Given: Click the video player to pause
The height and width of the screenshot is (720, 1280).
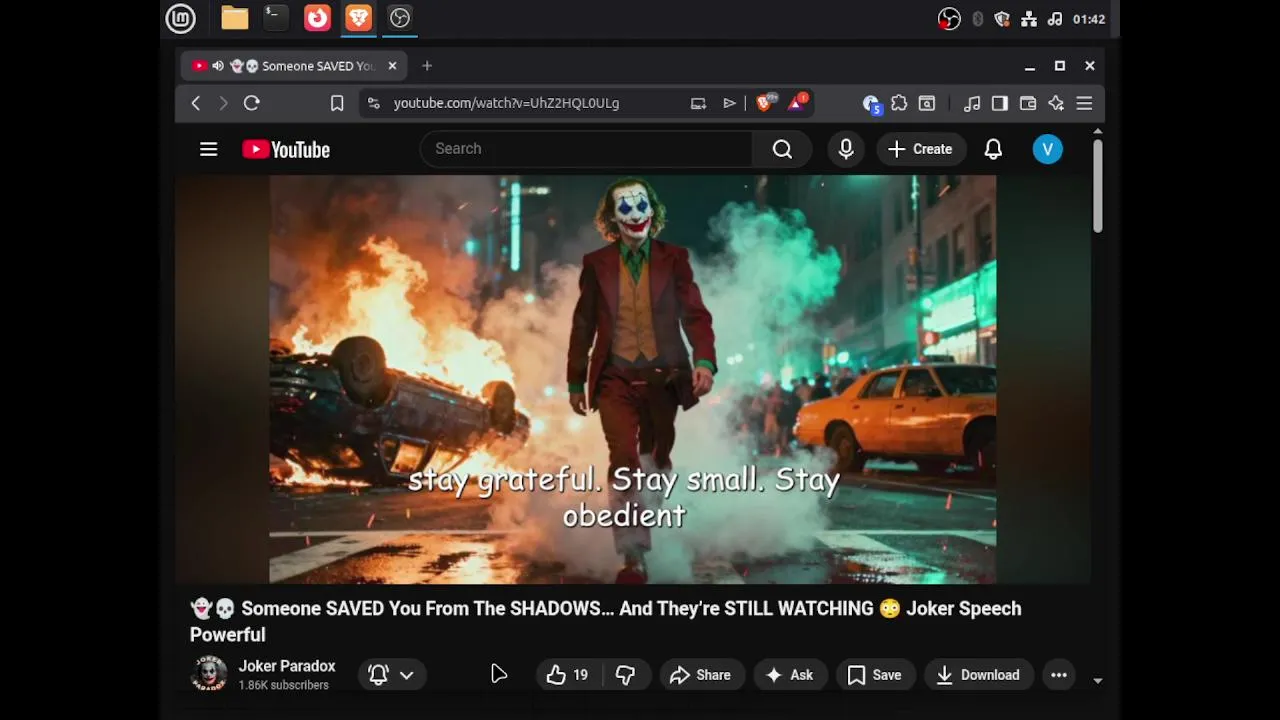Looking at the screenshot, I should pos(632,380).
